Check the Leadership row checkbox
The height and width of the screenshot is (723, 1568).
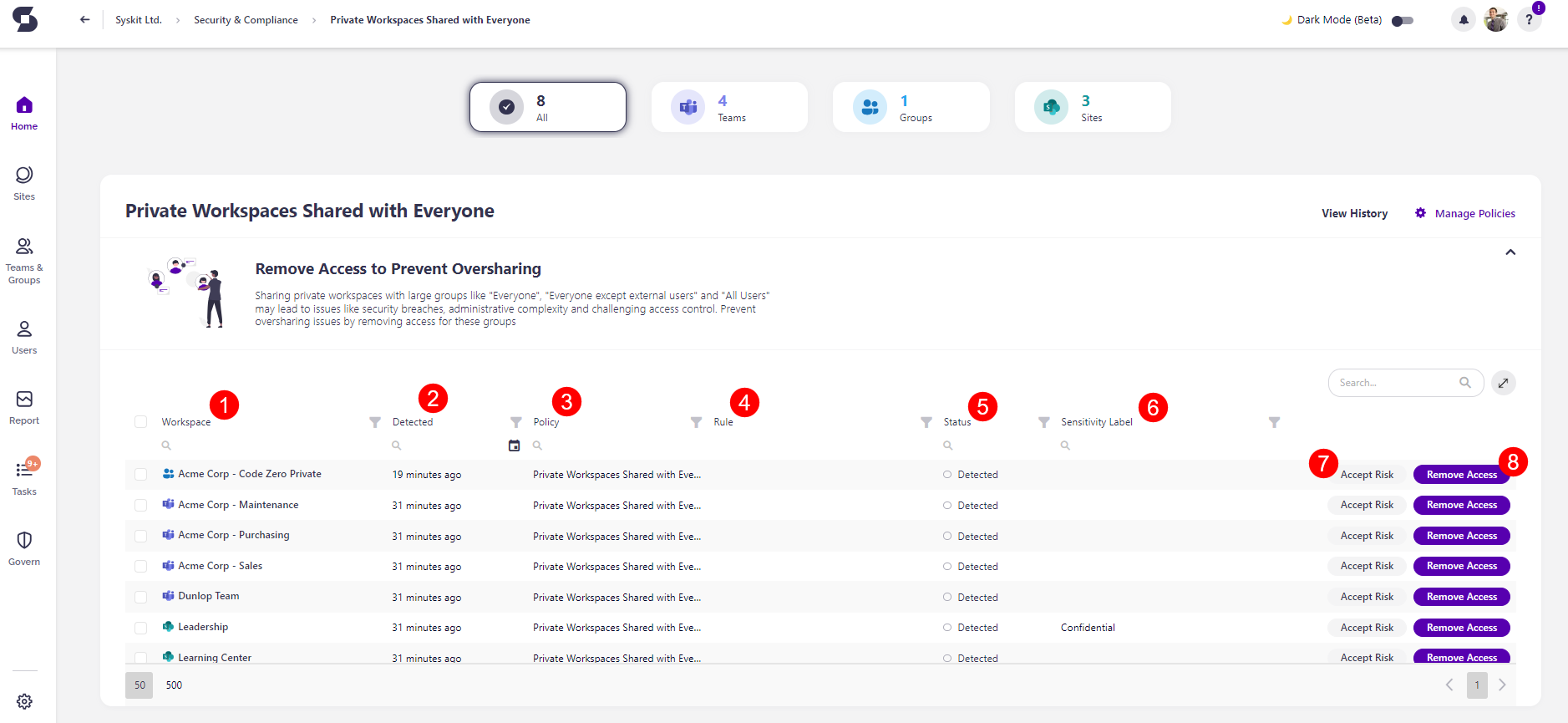click(140, 628)
